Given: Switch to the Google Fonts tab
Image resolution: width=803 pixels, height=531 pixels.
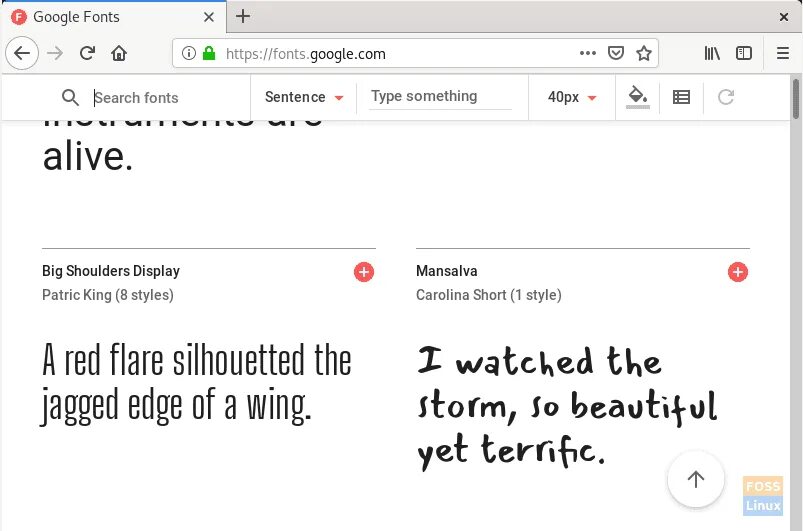Looking at the screenshot, I should [x=113, y=17].
